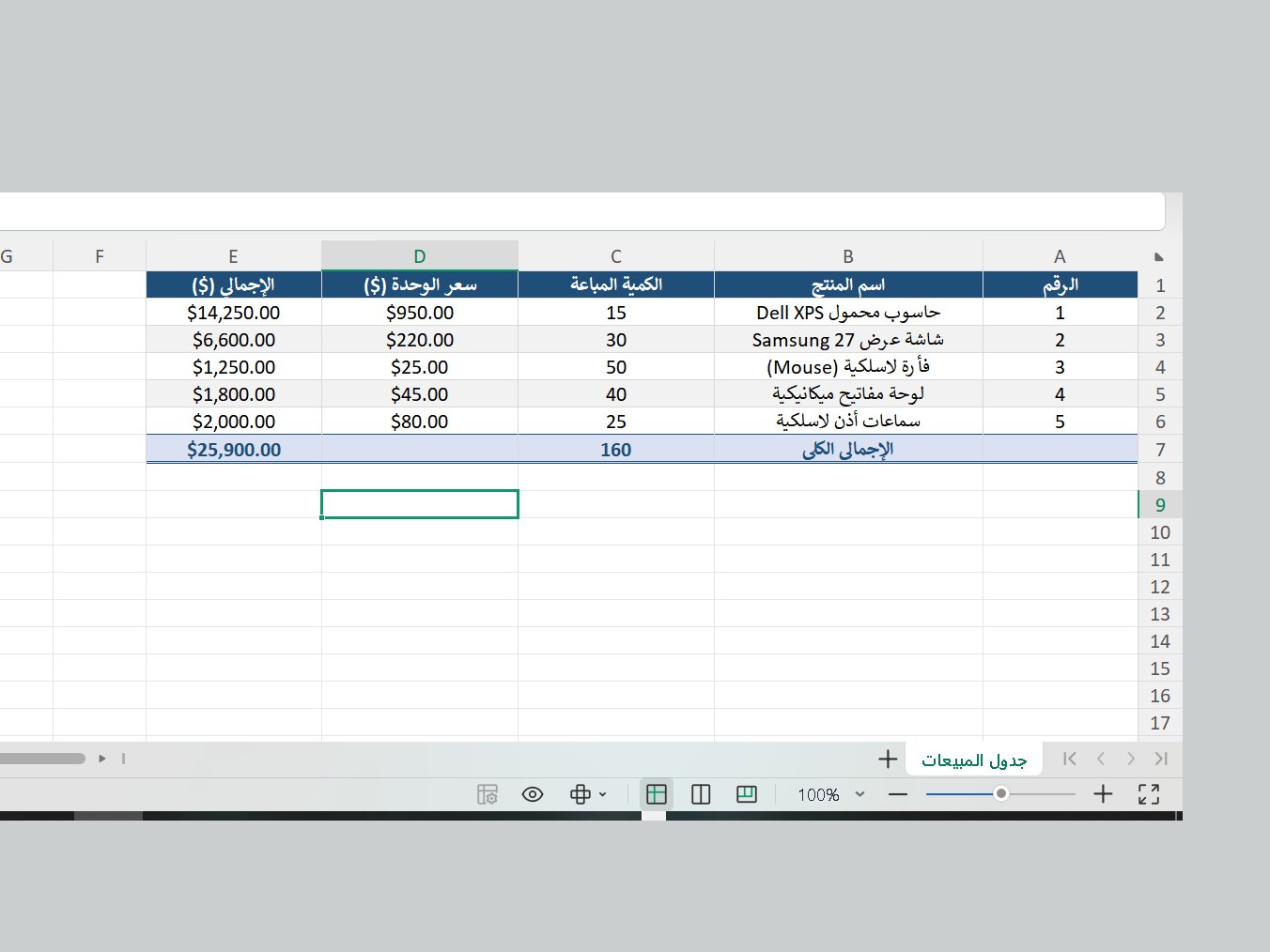
Task: Jump to the first sheet tab
Action: coord(1161,759)
